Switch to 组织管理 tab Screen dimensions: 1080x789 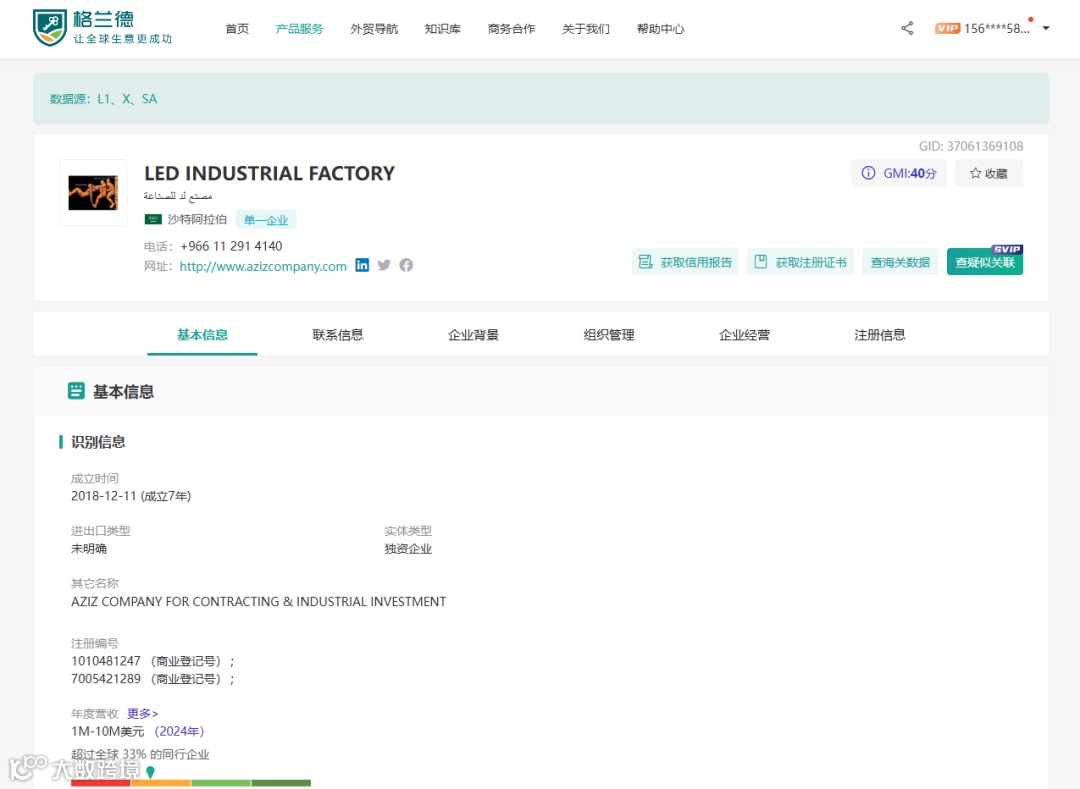coord(609,335)
